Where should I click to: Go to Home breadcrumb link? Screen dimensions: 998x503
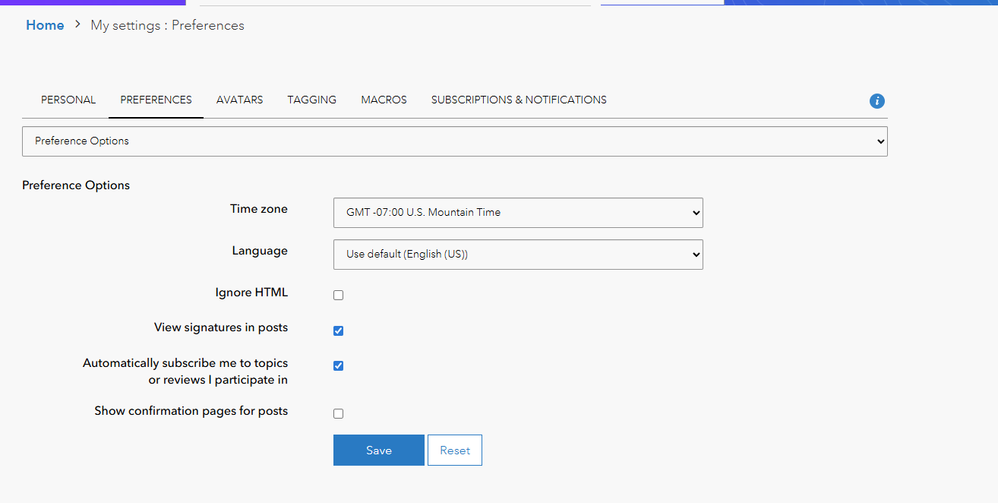(45, 25)
